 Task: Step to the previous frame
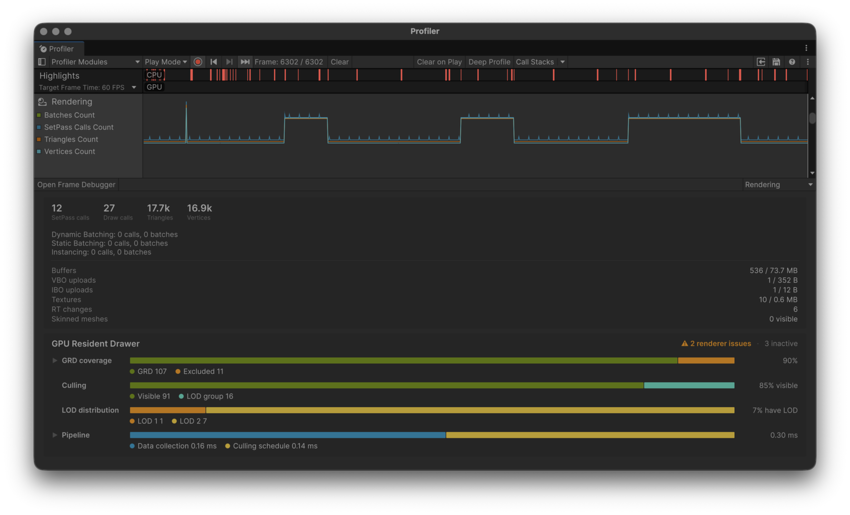point(214,62)
